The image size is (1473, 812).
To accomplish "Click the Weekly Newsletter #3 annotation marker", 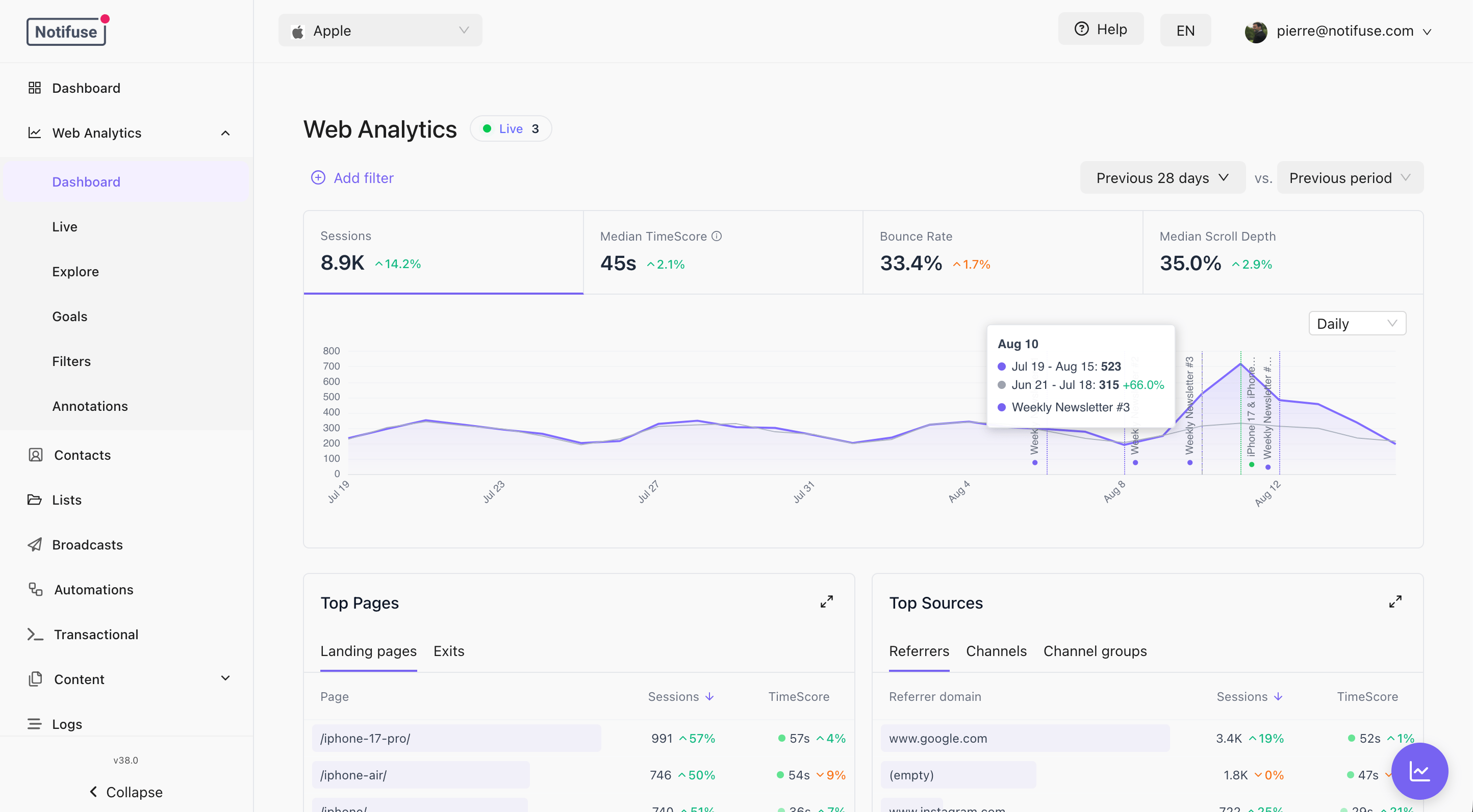I will [x=1190, y=463].
